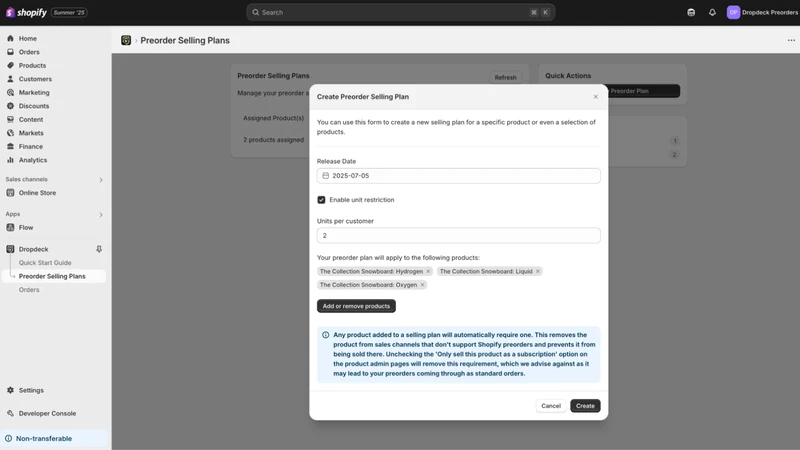The image size is (800, 450).
Task: Unpin Dropdeck using the pin icon
Action: (x=99, y=249)
